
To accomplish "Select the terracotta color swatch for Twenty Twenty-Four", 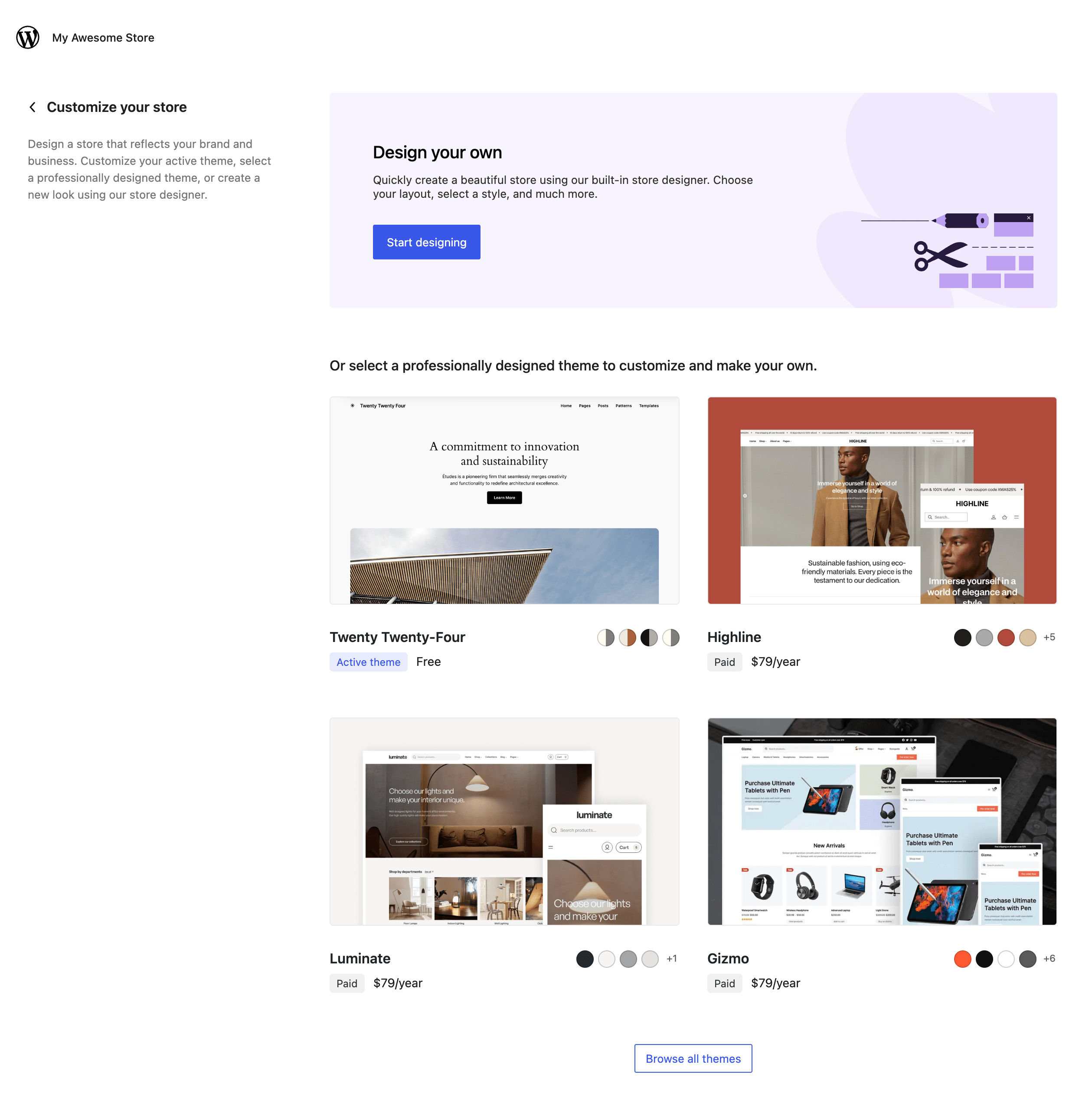I will coord(628,637).
